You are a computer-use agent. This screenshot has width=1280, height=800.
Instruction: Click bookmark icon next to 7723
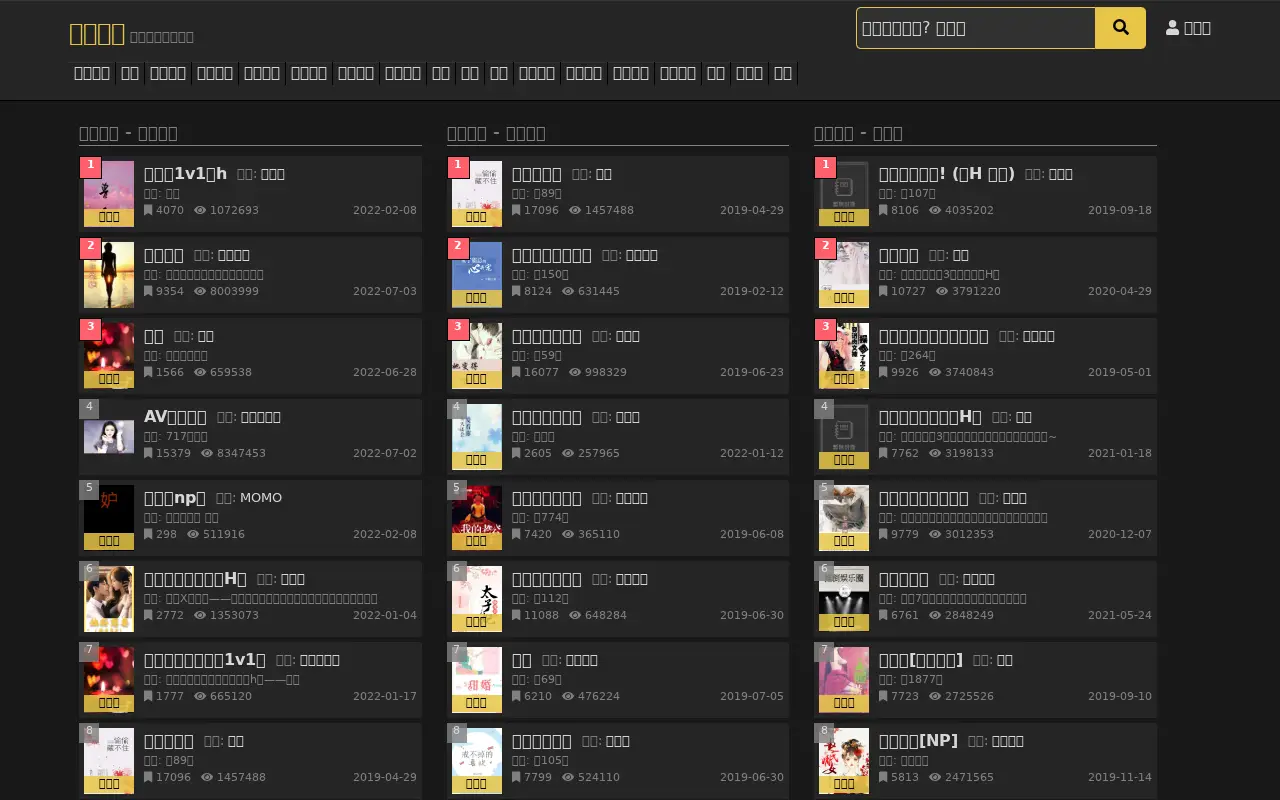(x=883, y=697)
